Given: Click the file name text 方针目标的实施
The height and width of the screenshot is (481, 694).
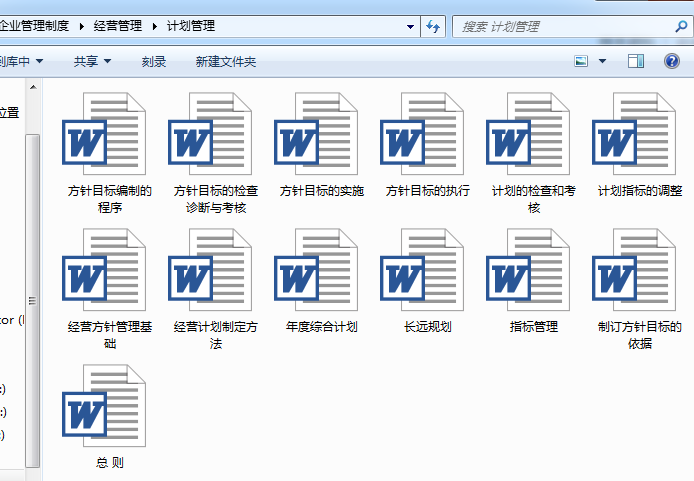Looking at the screenshot, I should [322, 191].
